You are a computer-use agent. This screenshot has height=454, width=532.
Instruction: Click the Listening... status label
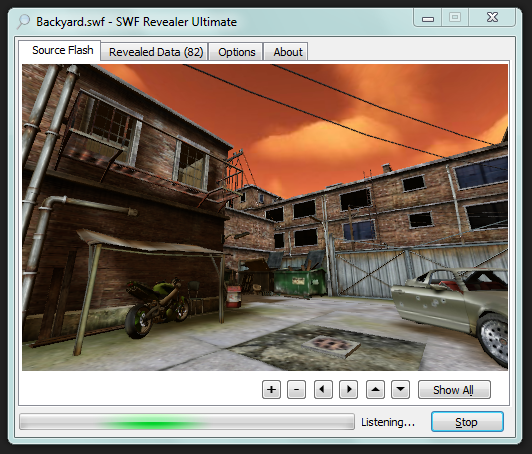(388, 422)
